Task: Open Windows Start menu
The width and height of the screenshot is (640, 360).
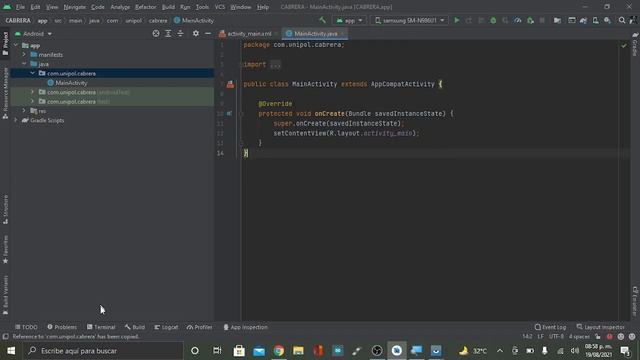Action: (x=11, y=351)
